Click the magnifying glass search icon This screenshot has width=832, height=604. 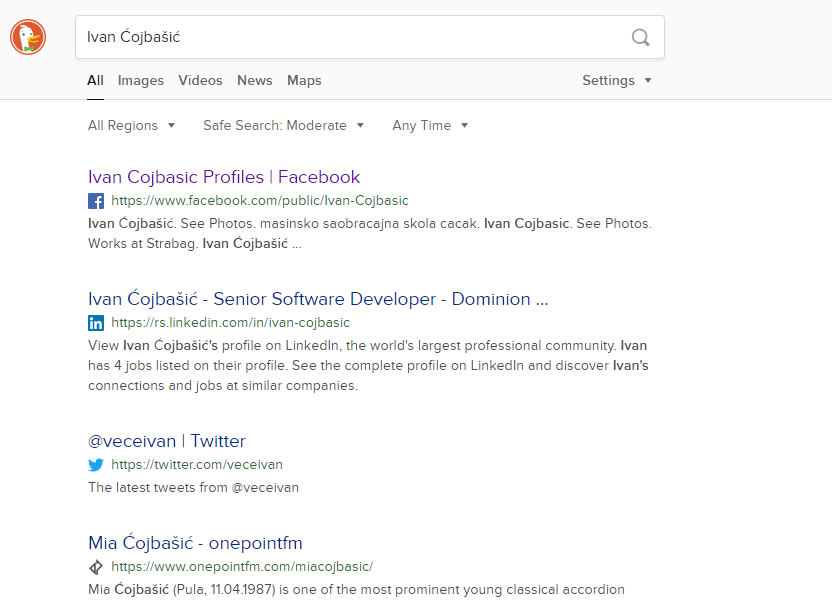coord(640,37)
